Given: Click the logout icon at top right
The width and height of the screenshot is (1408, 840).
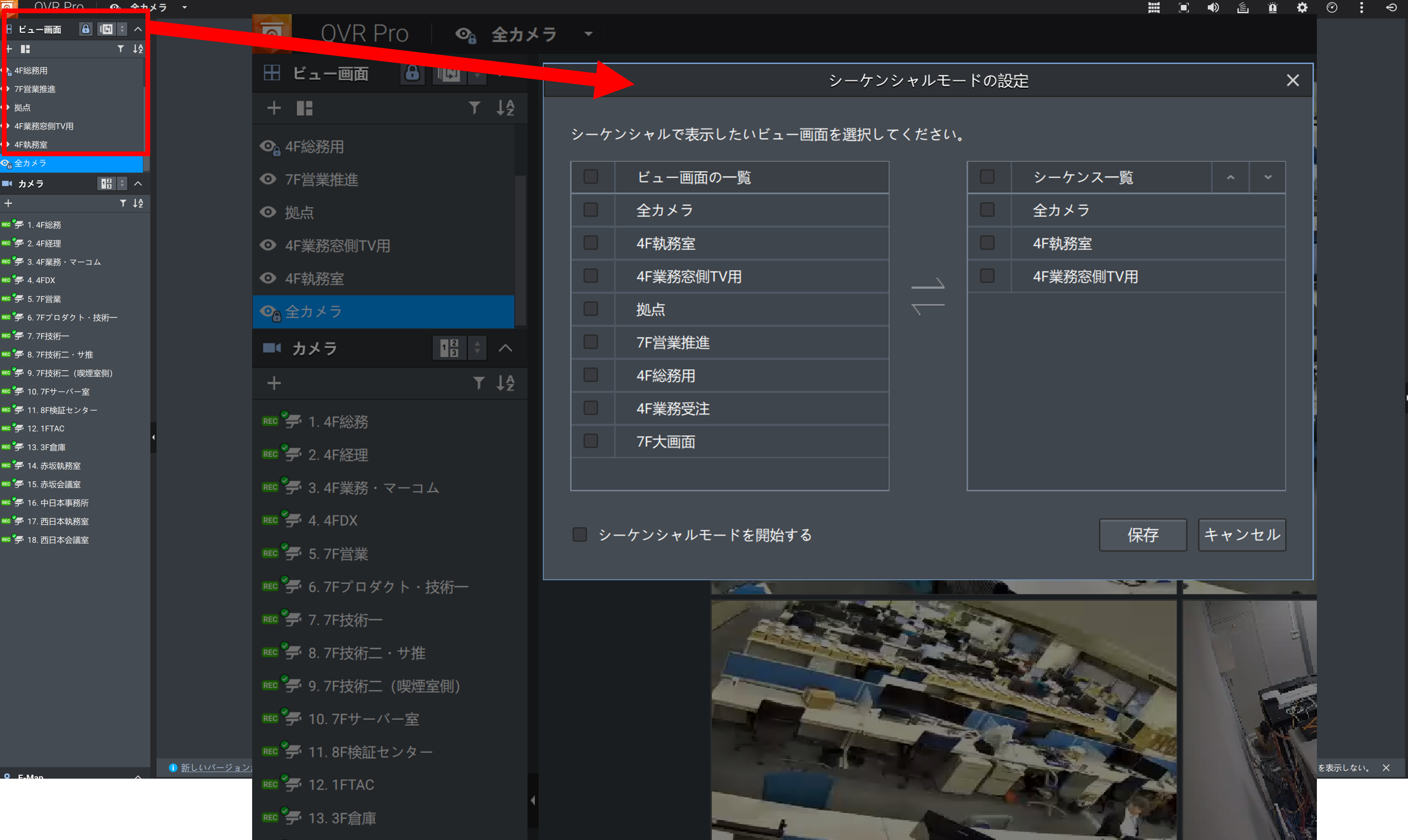Looking at the screenshot, I should (1391, 8).
